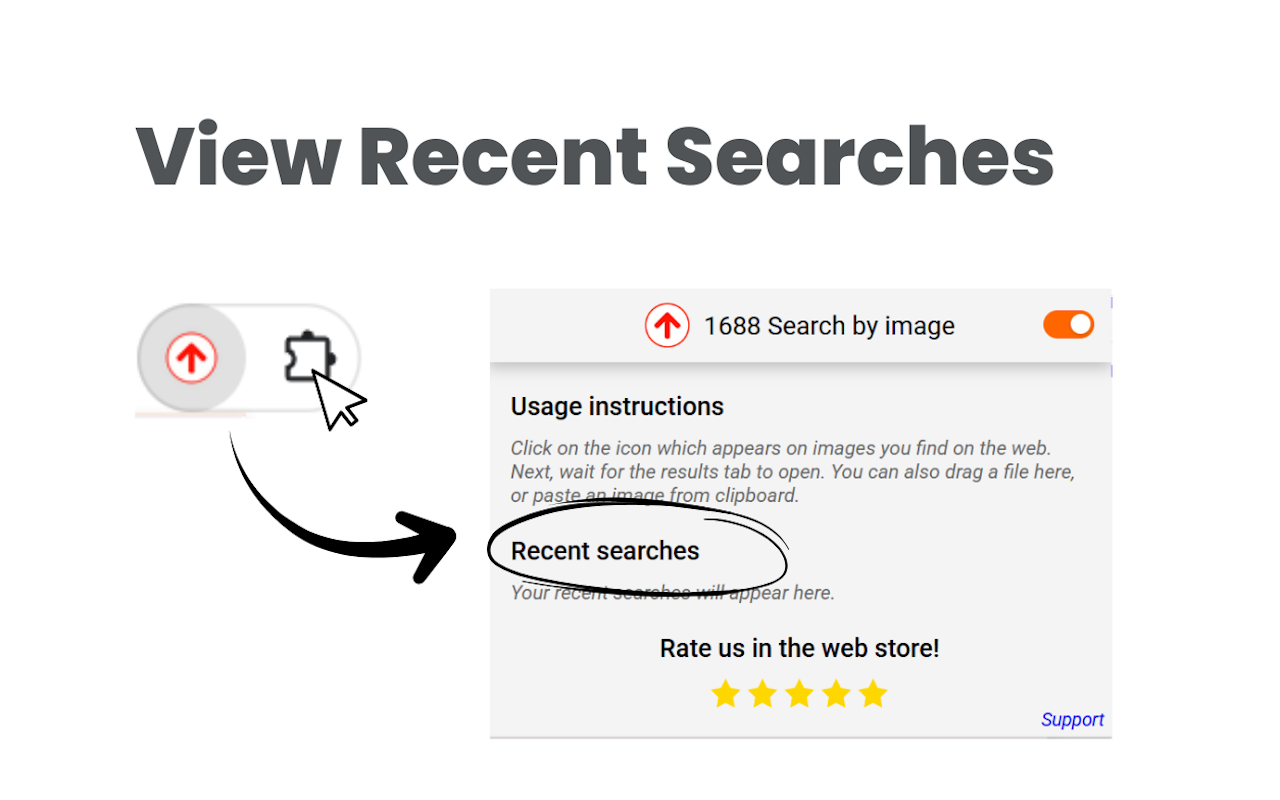Click the Recent searches heading

pyautogui.click(x=605, y=551)
